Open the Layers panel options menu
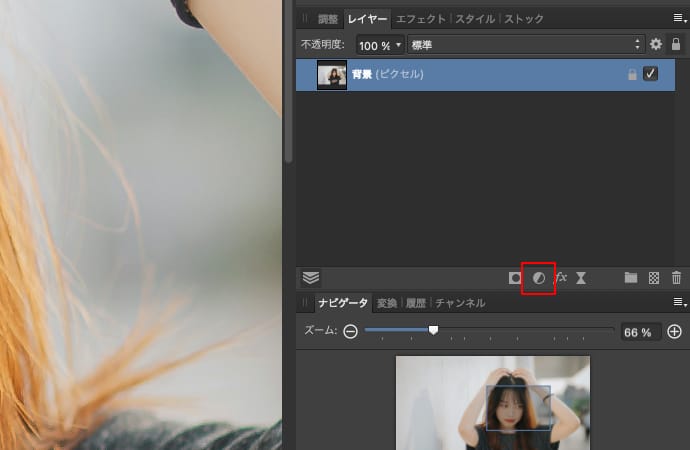The image size is (690, 450). point(679,19)
